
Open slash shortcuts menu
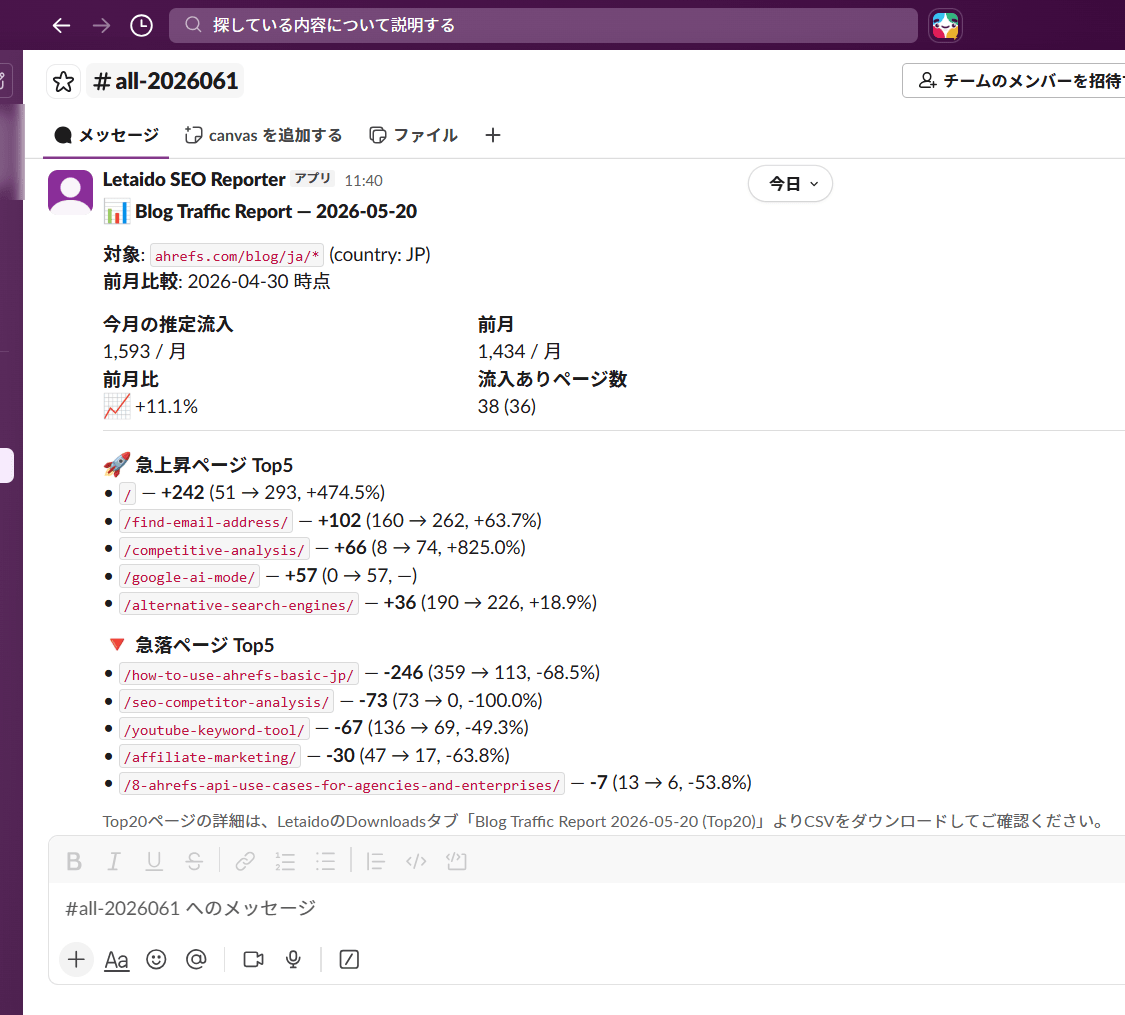click(349, 959)
